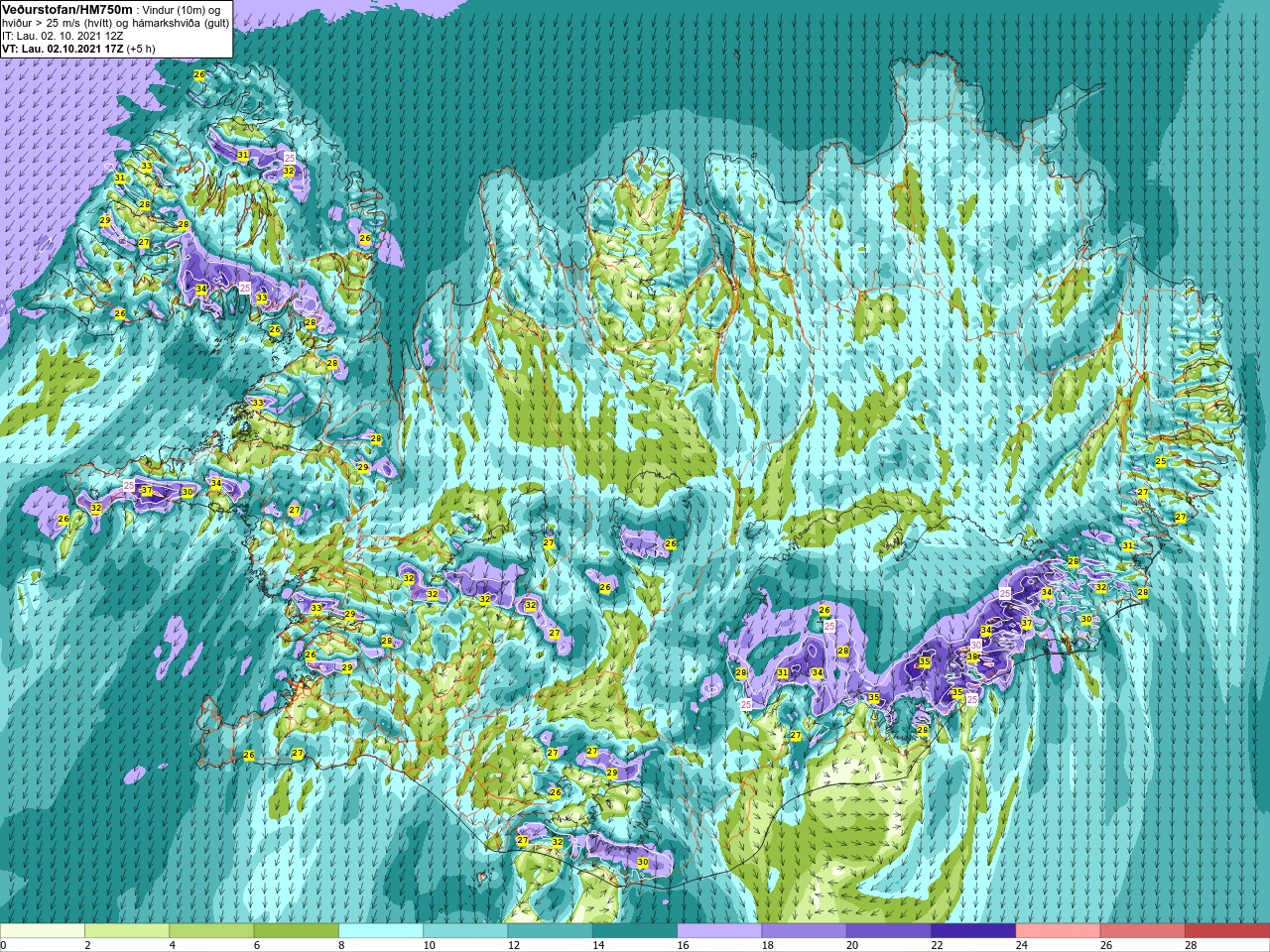Image resolution: width=1270 pixels, height=952 pixels.
Task: Pick the 22–24 m/s dark indigo legend swatch
Action: pos(973,931)
